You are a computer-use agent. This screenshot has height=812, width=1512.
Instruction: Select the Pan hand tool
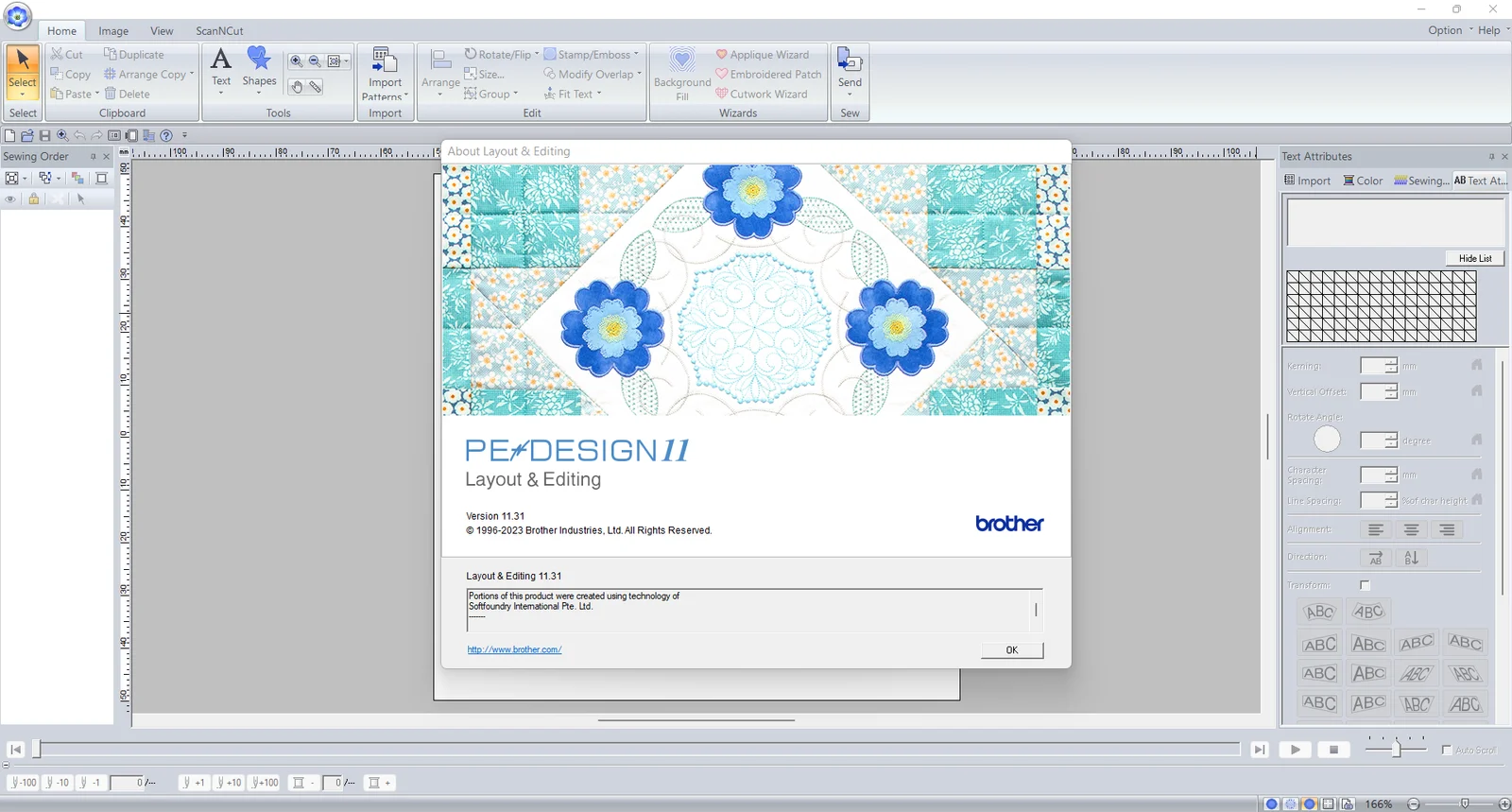[x=297, y=87]
